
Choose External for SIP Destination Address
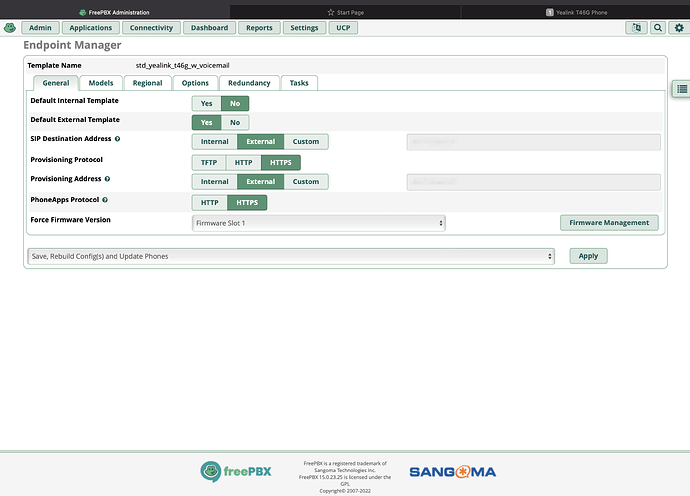[261, 142]
